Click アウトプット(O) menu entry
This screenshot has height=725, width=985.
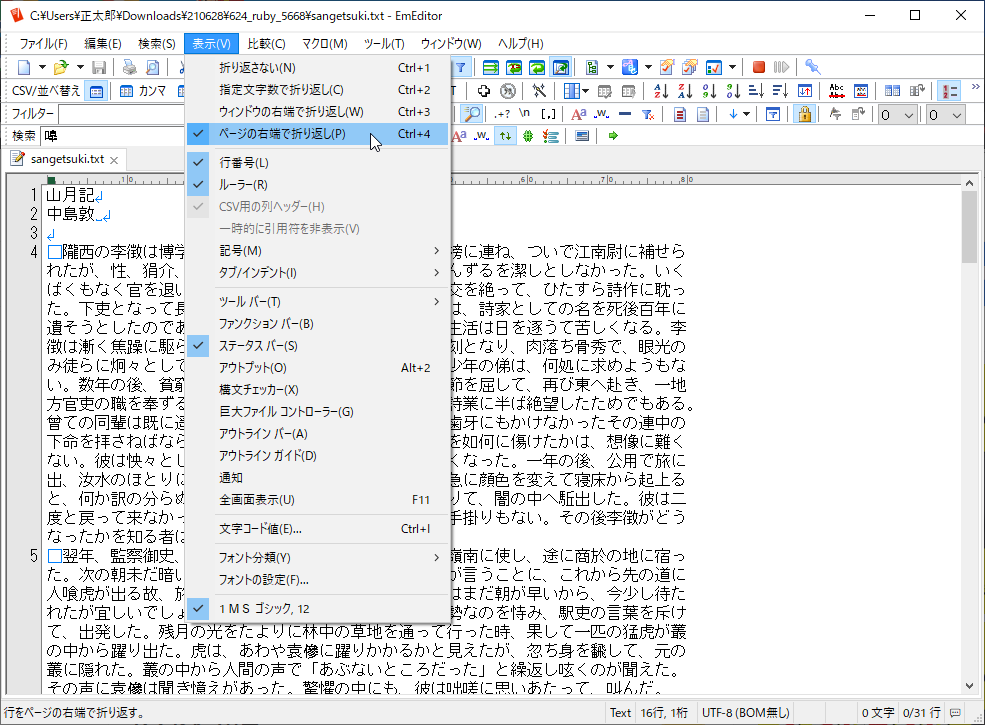[317, 368]
